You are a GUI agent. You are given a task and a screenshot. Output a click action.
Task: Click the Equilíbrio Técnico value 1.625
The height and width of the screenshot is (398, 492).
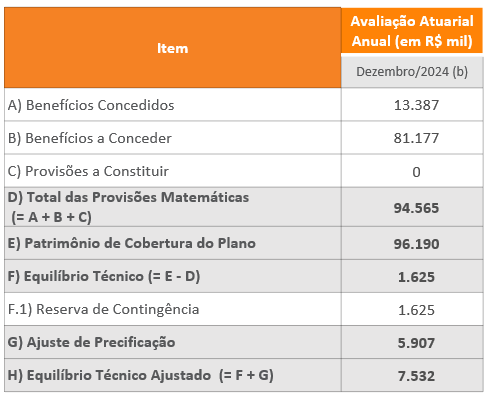[416, 277]
